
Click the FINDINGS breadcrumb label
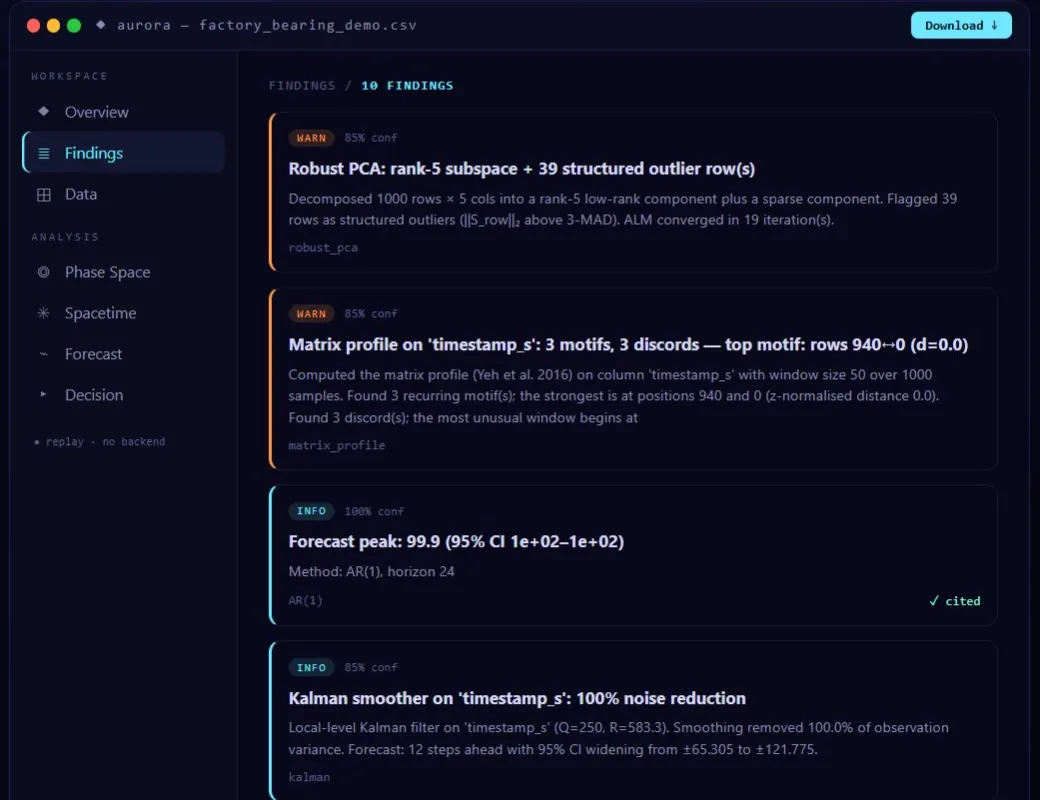302,86
